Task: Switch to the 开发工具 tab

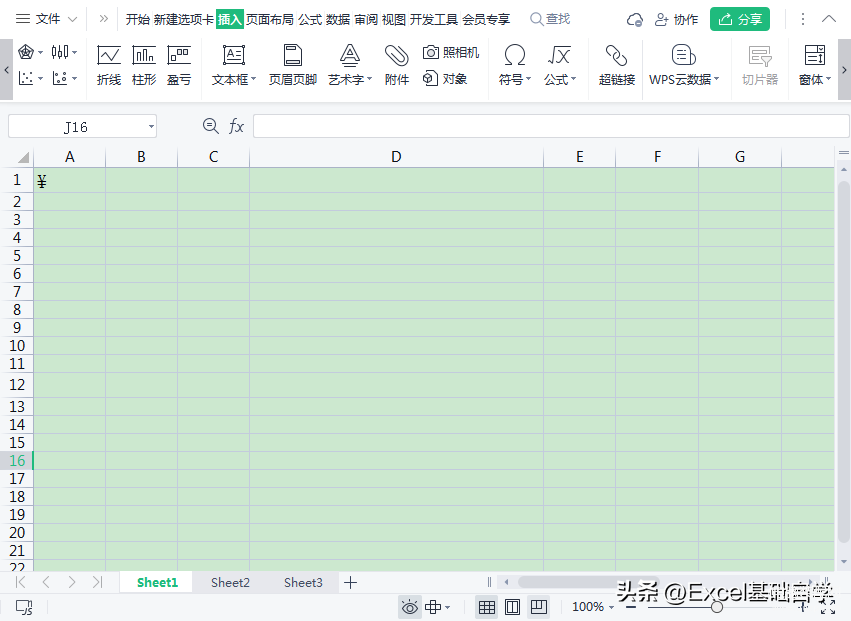Action: point(434,20)
